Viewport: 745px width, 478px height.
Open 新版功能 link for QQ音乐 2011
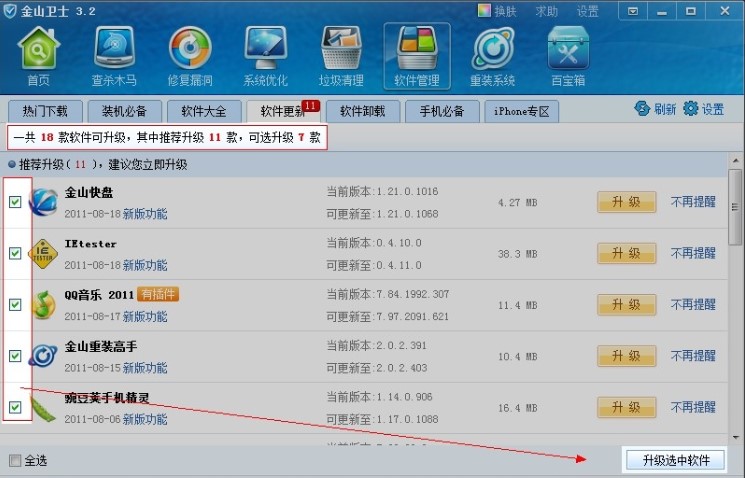click(145, 317)
